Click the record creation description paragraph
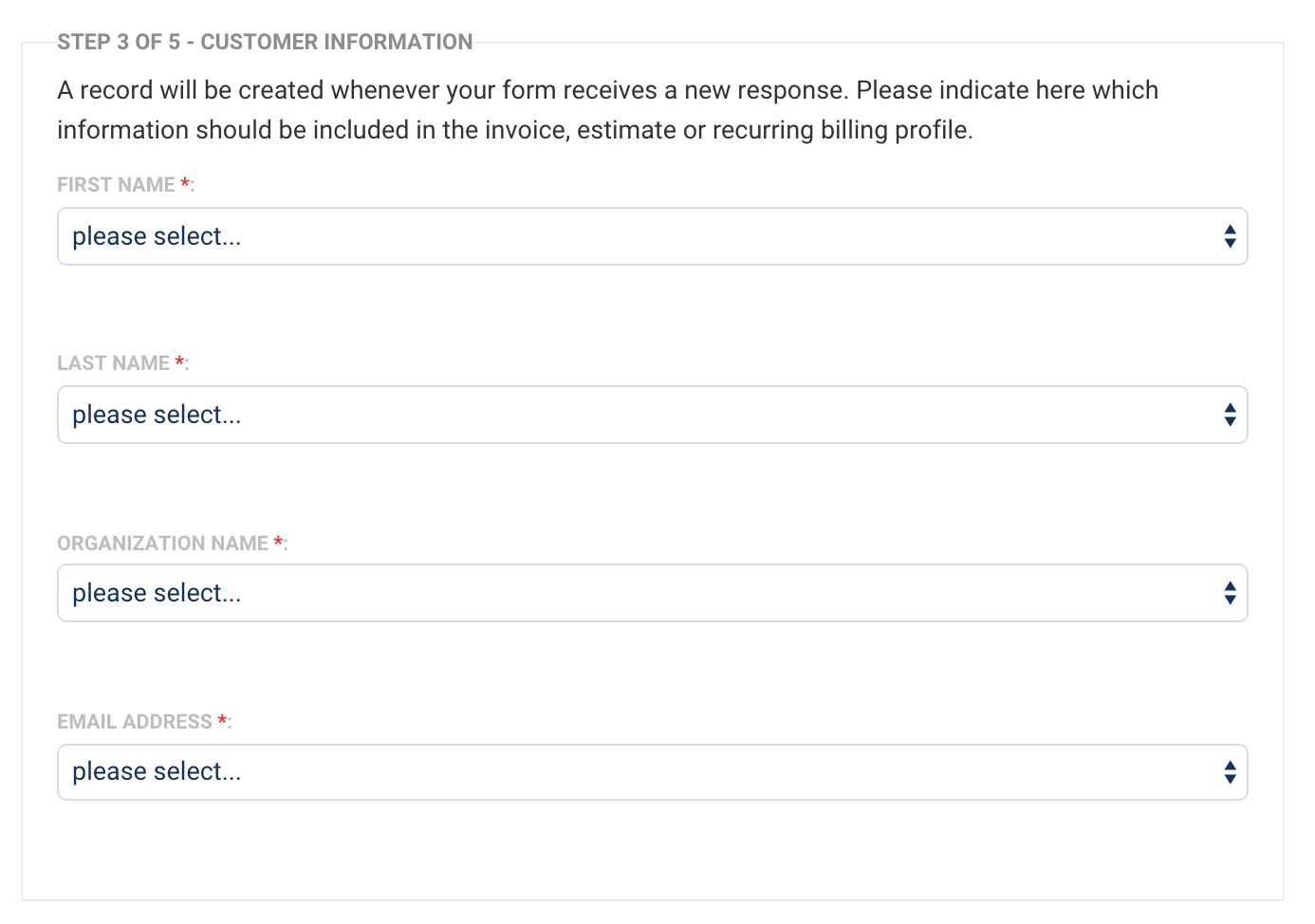This screenshot has height=924, width=1315. coord(607,110)
